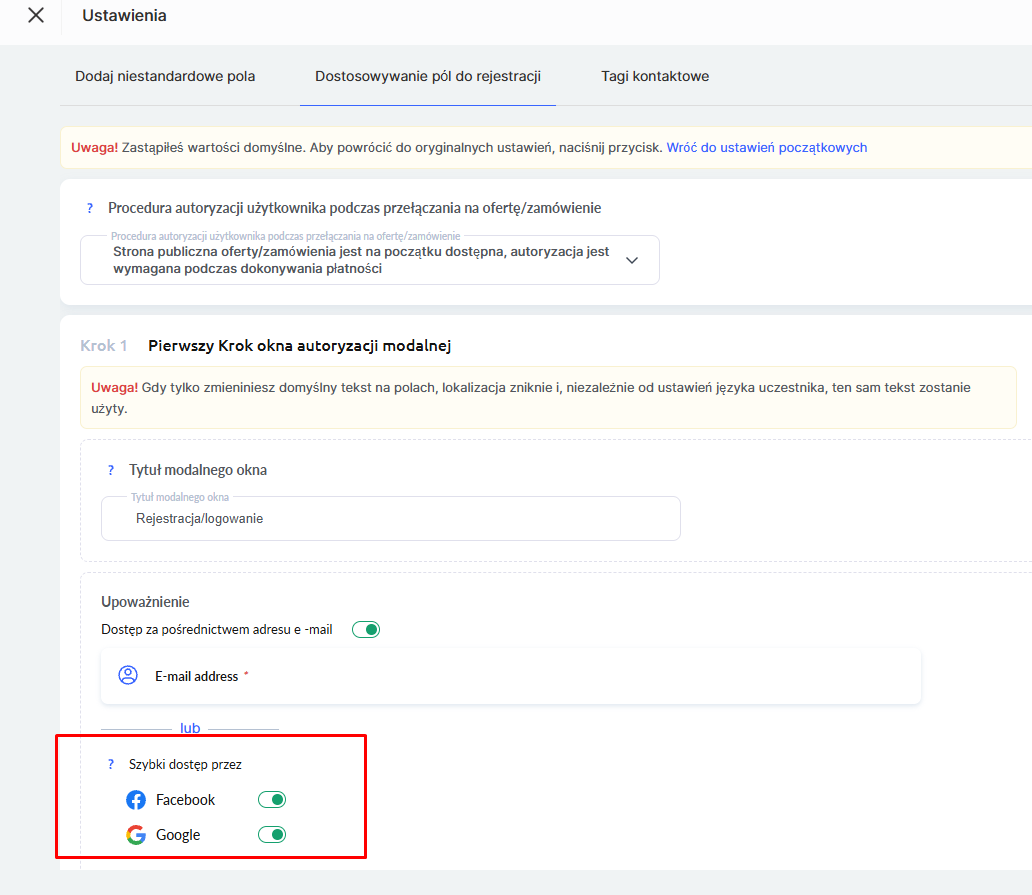
Task: Turn off Facebook quick access toggle
Action: click(x=272, y=800)
